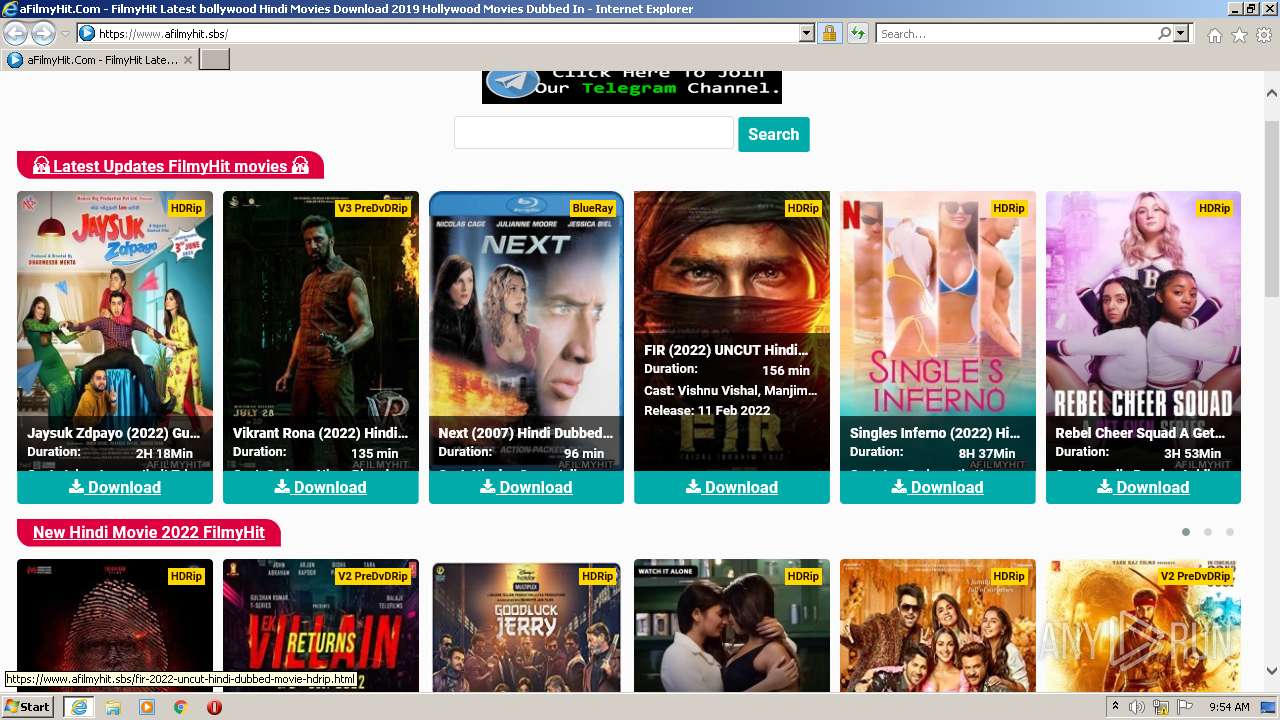This screenshot has width=1280, height=720.
Task: Select the third carousel dot
Action: pyautogui.click(x=1230, y=532)
